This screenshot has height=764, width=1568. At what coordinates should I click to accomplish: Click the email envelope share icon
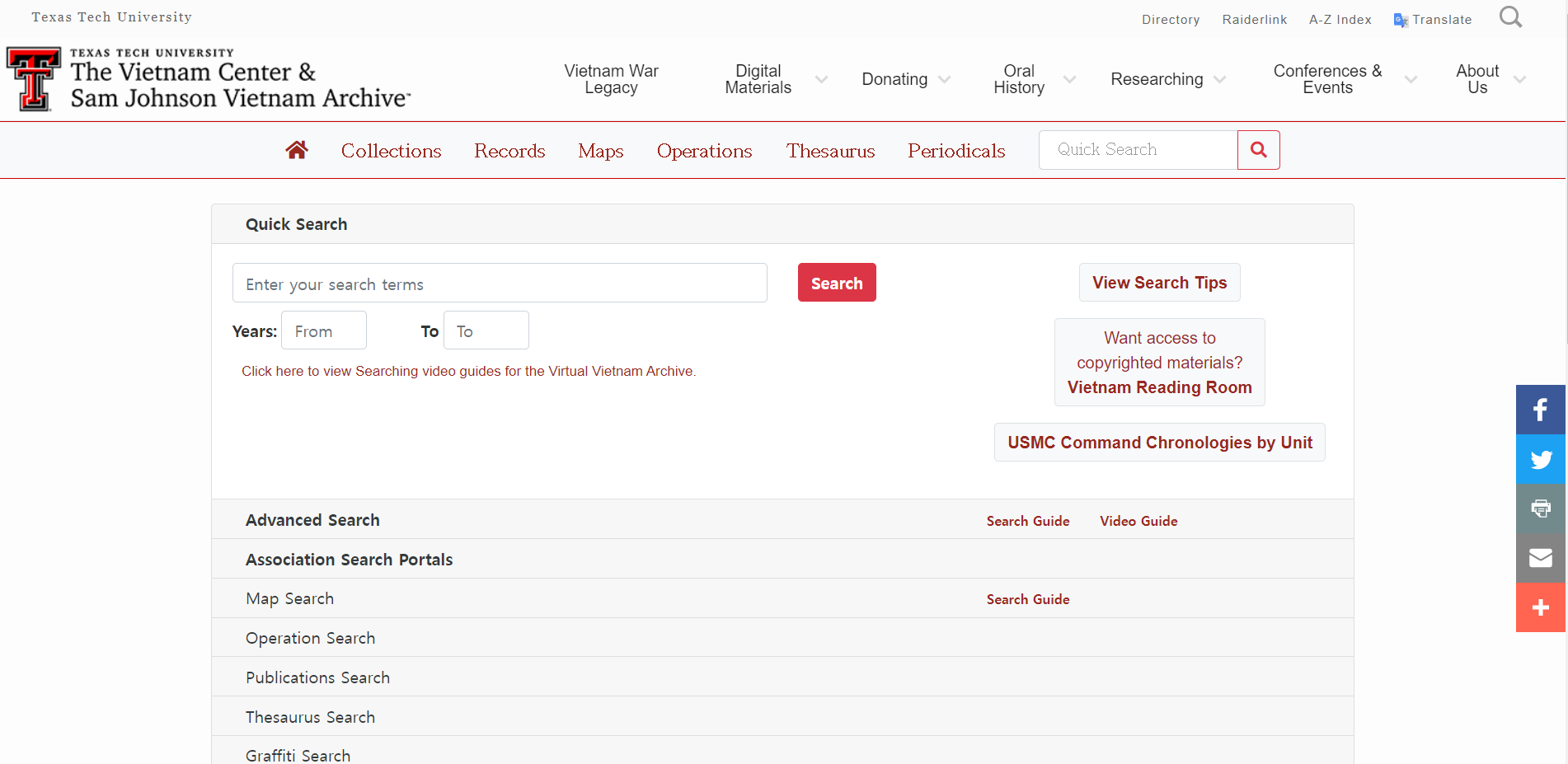pos(1540,558)
